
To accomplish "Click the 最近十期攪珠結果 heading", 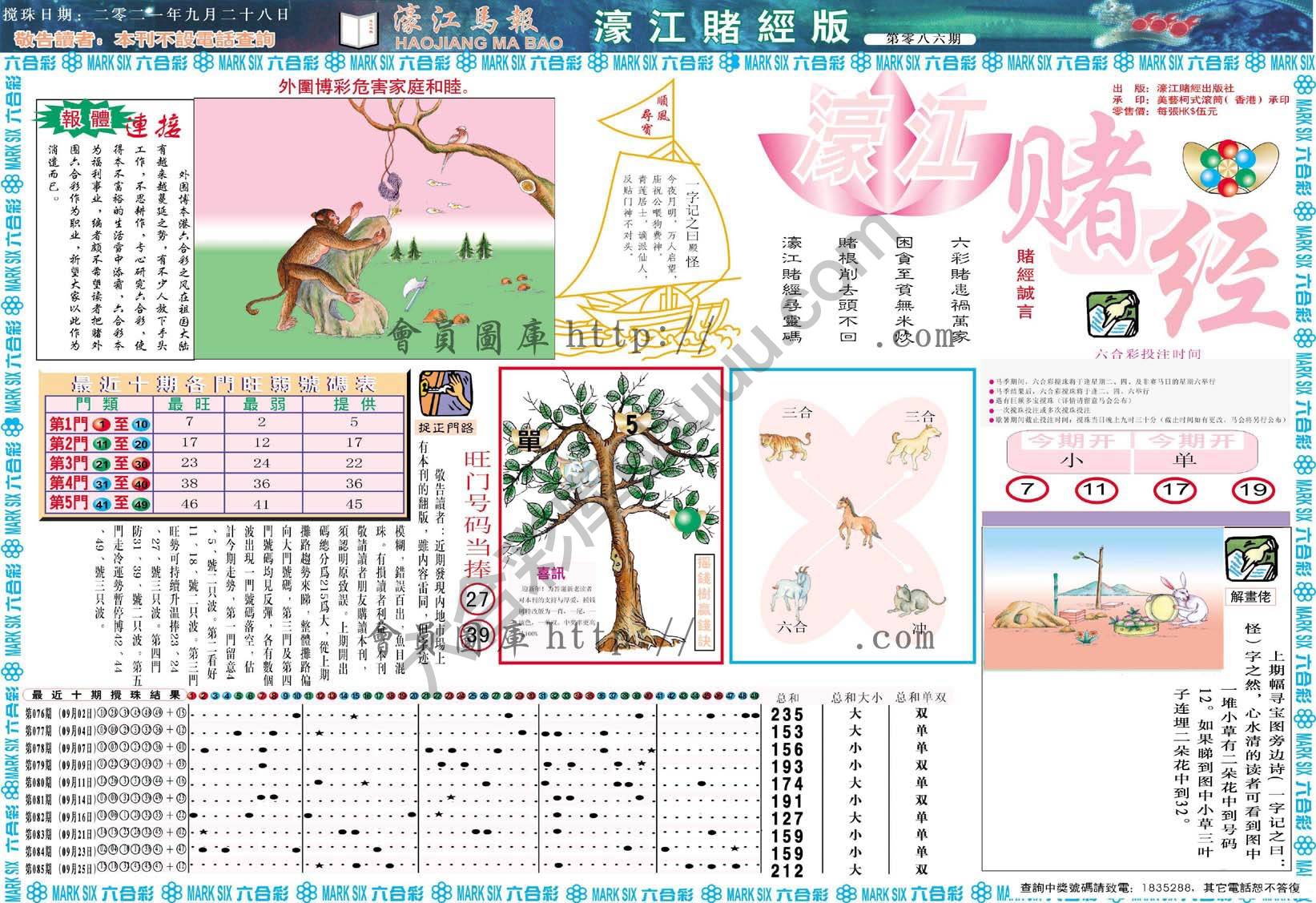I will [x=106, y=695].
